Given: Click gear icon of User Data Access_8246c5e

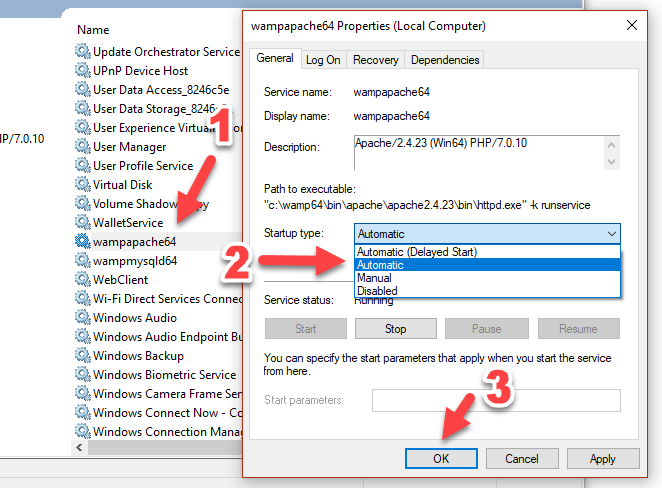Looking at the screenshot, I should pyautogui.click(x=83, y=89).
